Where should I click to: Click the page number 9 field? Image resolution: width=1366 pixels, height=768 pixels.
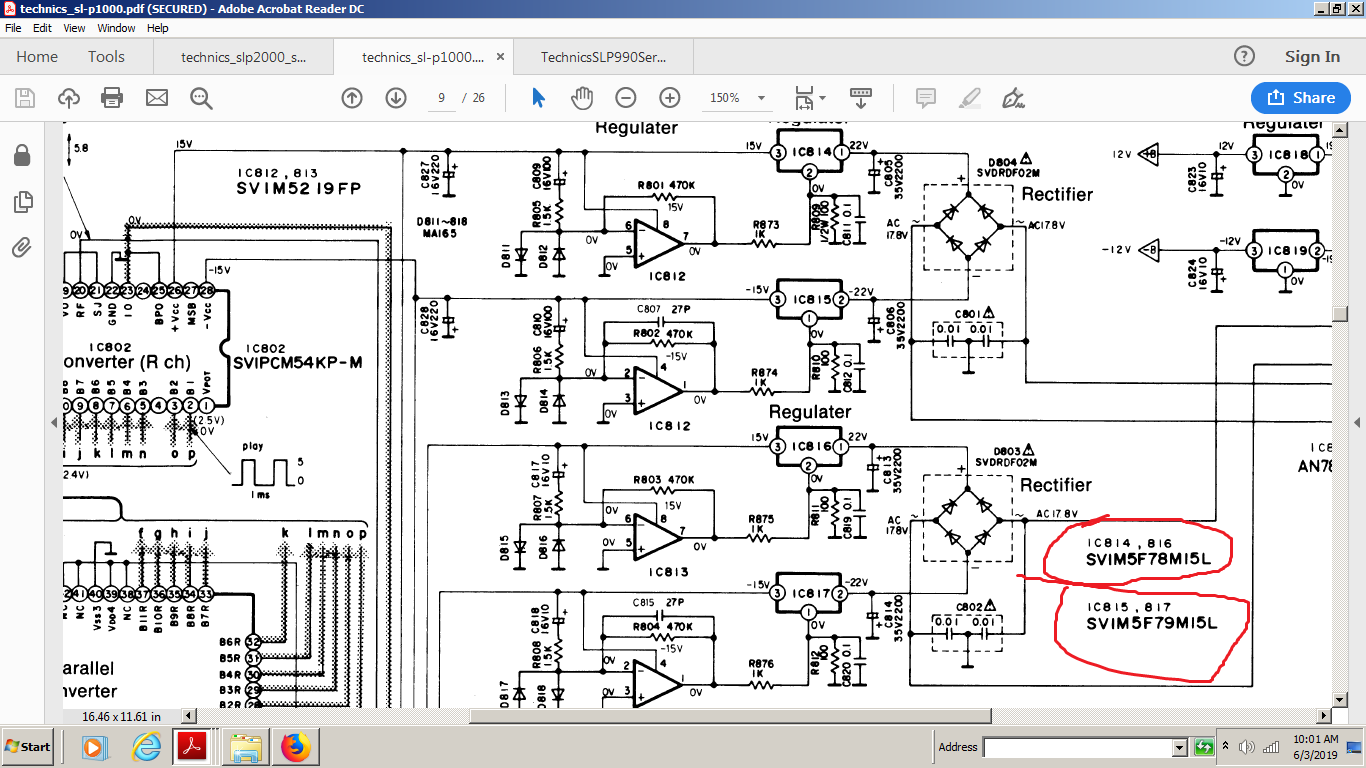coord(441,98)
